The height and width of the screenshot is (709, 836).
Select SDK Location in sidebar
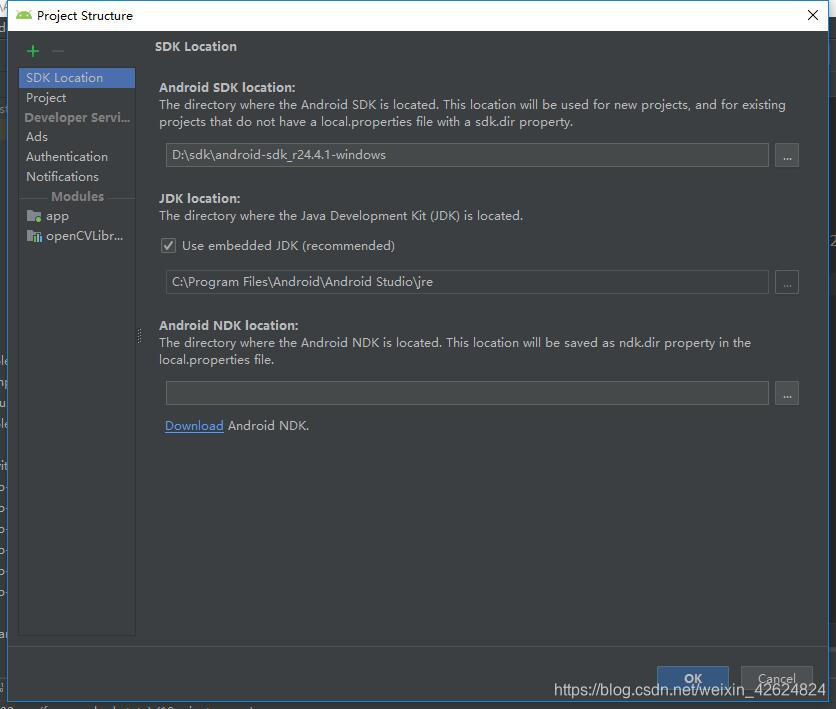[77, 78]
